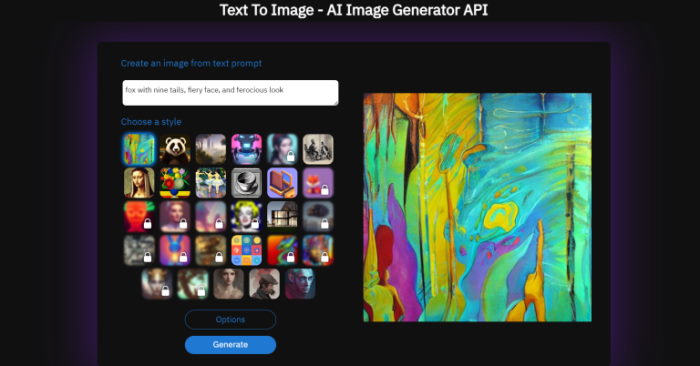Viewport: 700px width, 366px height.
Task: Choose the locked gray blurry texture style
Action: [139, 250]
